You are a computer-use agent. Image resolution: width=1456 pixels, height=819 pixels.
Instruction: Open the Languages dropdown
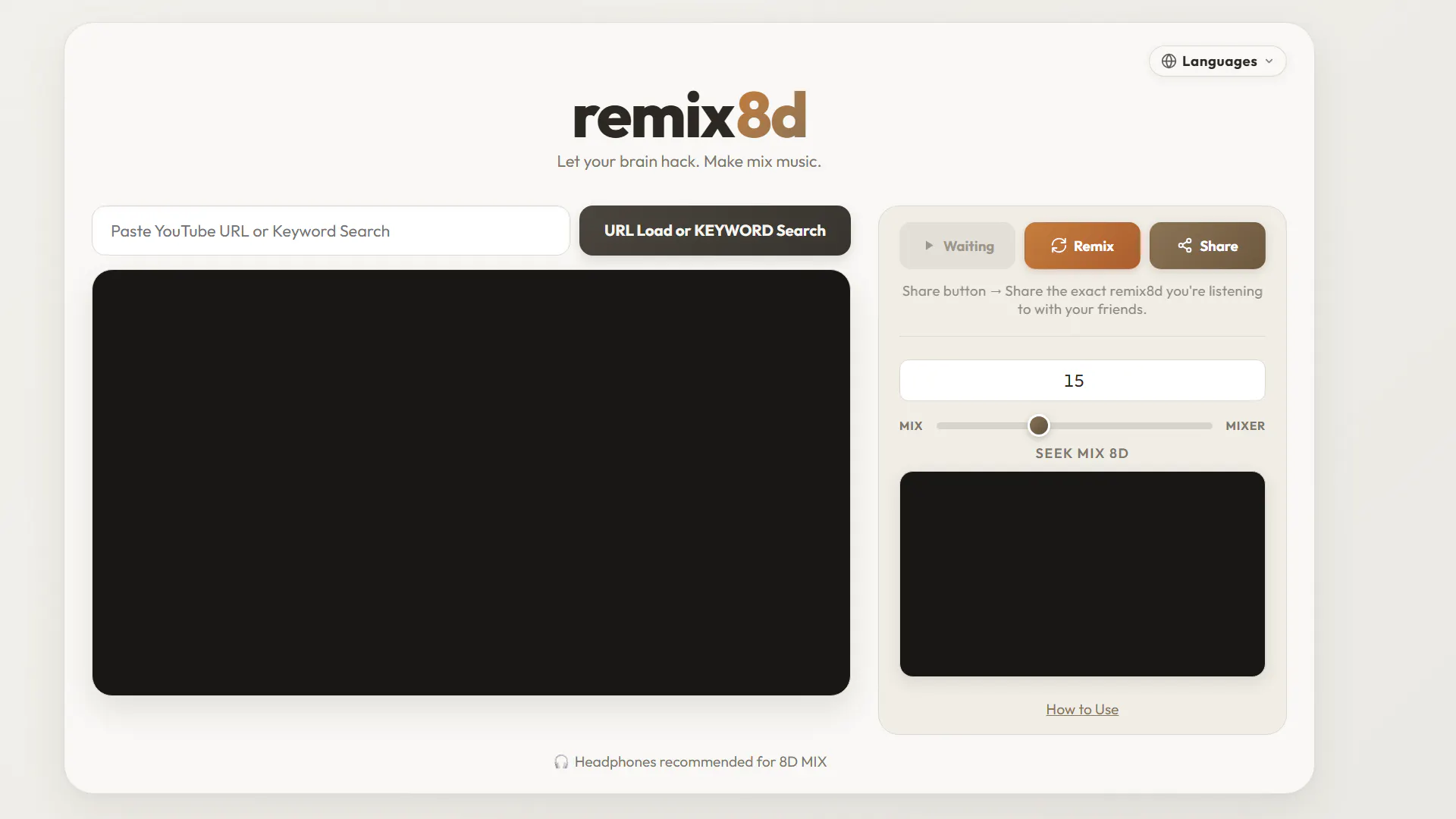pos(1217,61)
